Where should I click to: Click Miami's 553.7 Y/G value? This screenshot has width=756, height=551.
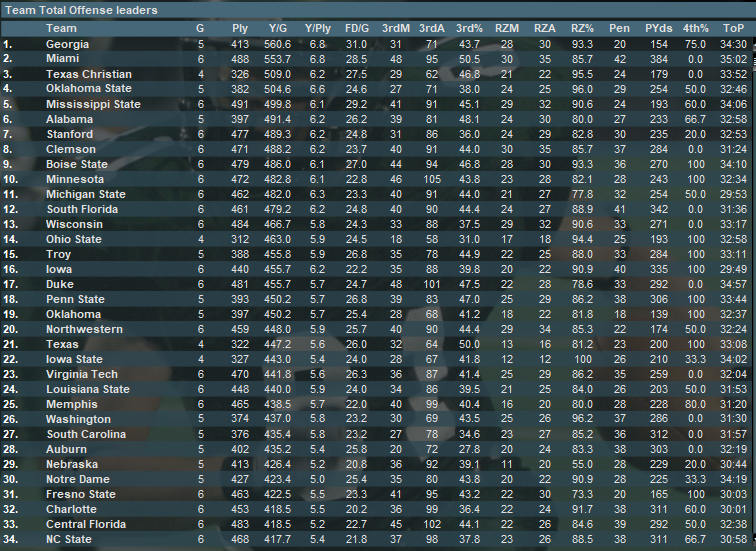pos(277,59)
